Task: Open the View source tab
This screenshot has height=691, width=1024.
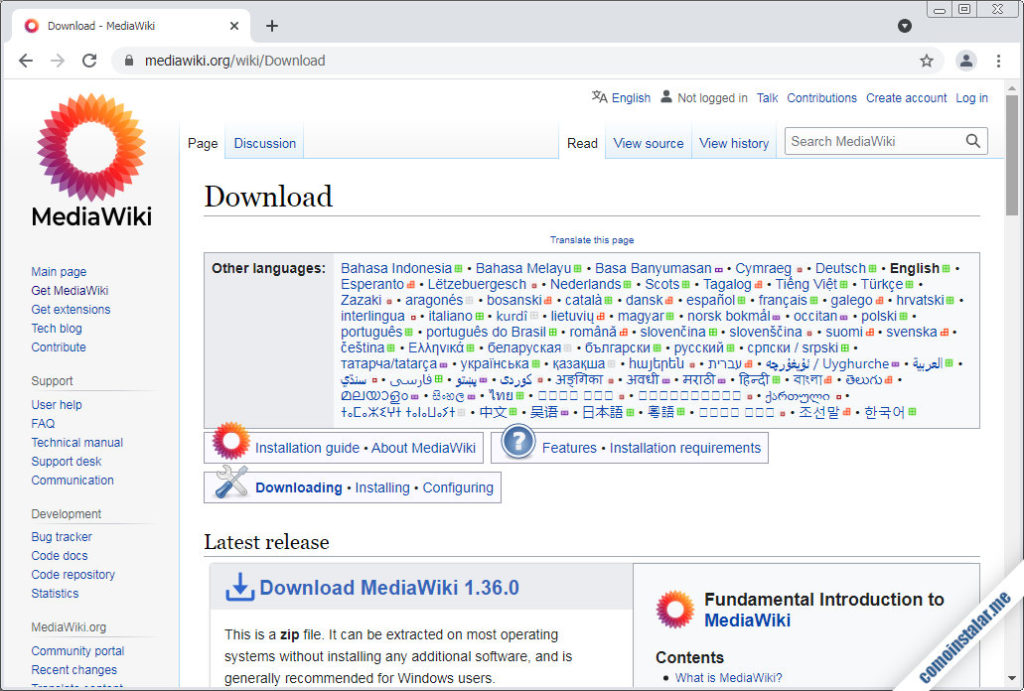Action: (648, 143)
